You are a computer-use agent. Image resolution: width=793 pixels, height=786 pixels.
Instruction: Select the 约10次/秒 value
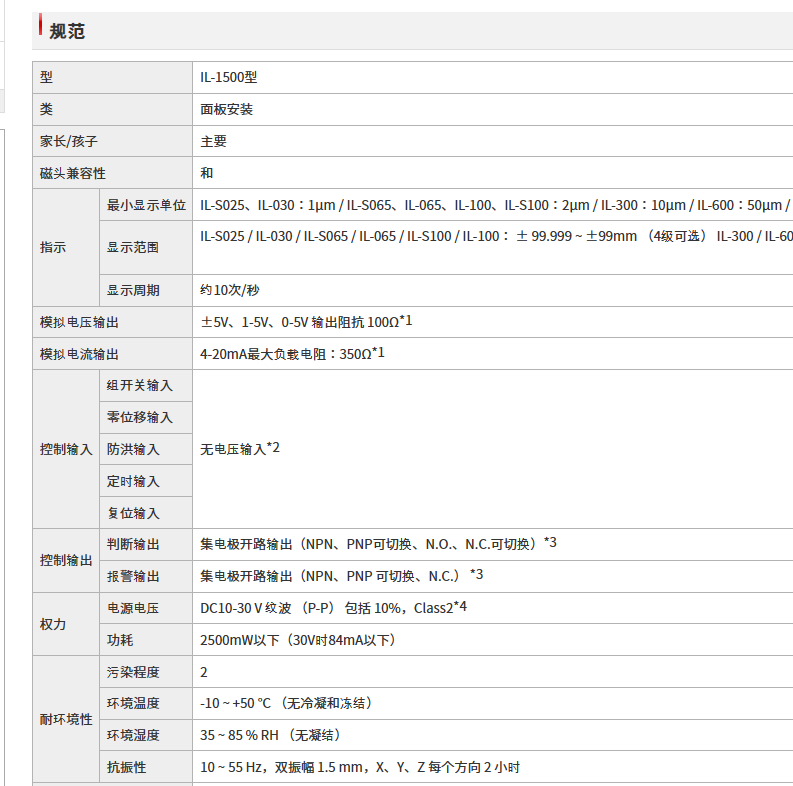pos(230,290)
